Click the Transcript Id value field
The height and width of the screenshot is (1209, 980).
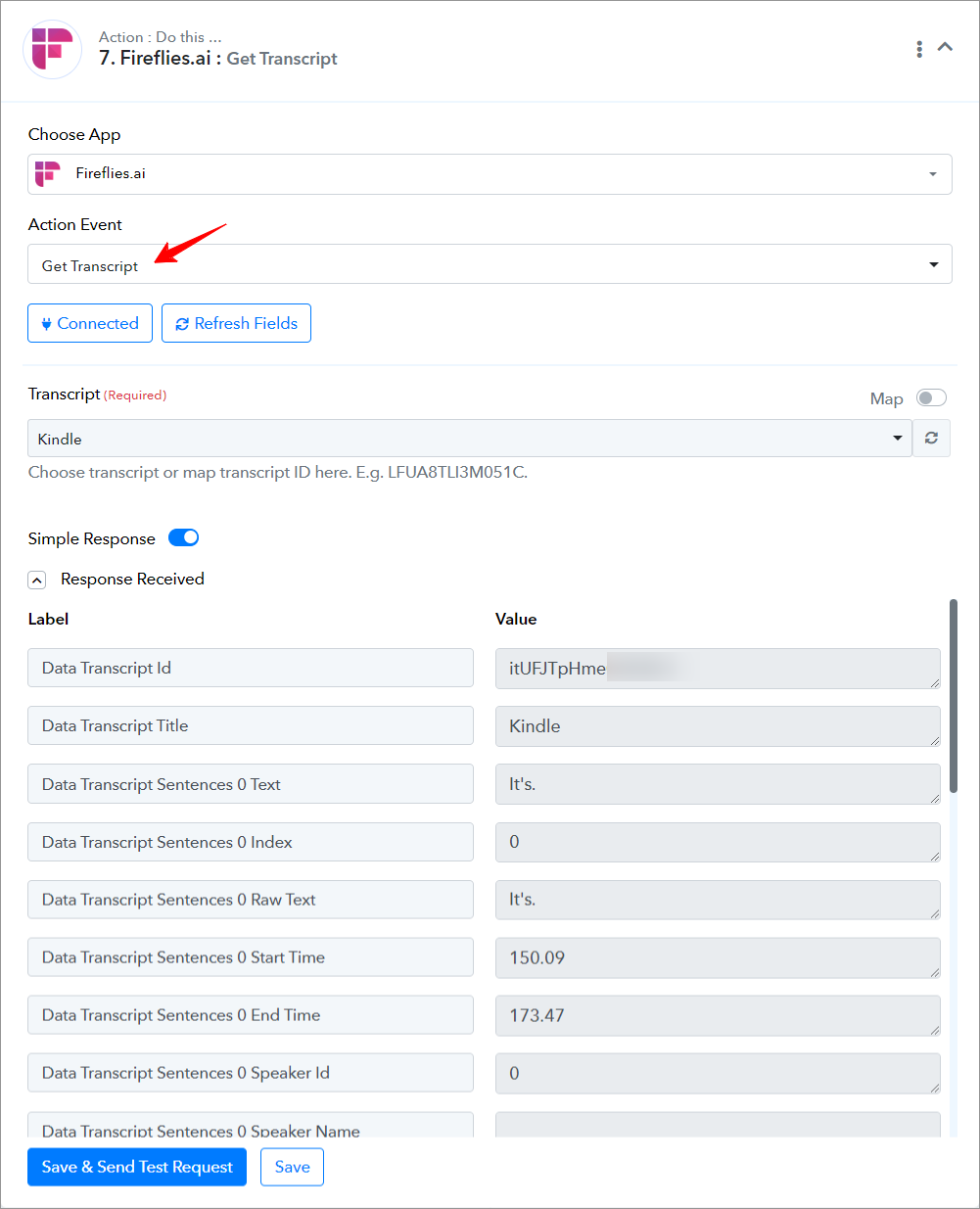[x=718, y=669]
